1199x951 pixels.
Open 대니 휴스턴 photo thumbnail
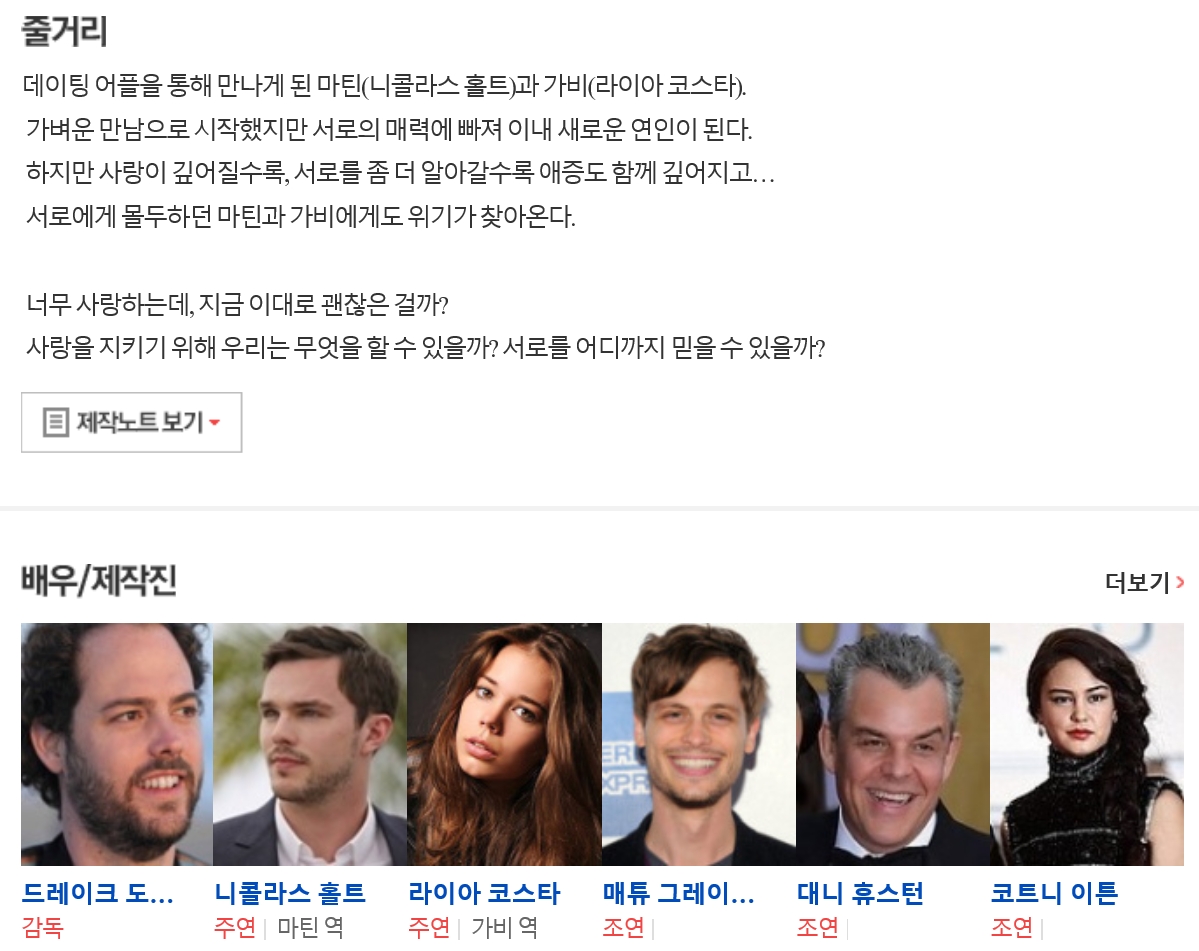(x=892, y=744)
